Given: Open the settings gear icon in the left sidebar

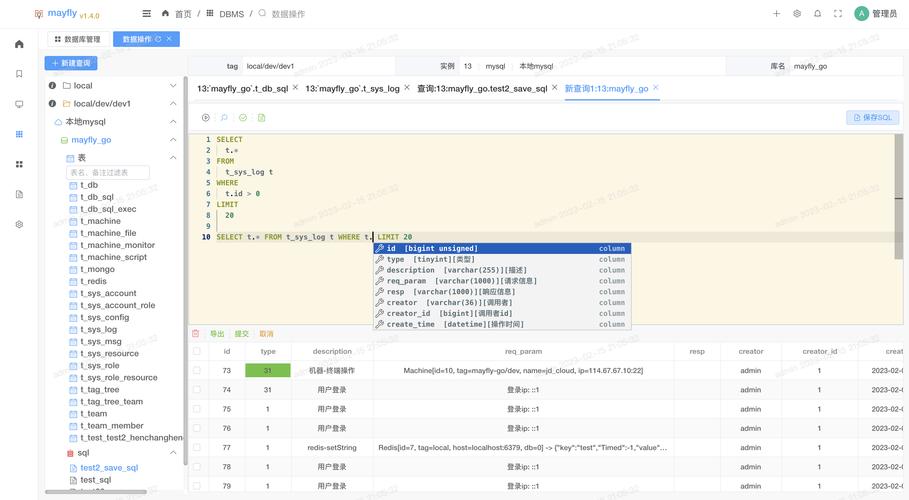Looking at the screenshot, I should pyautogui.click(x=19, y=224).
